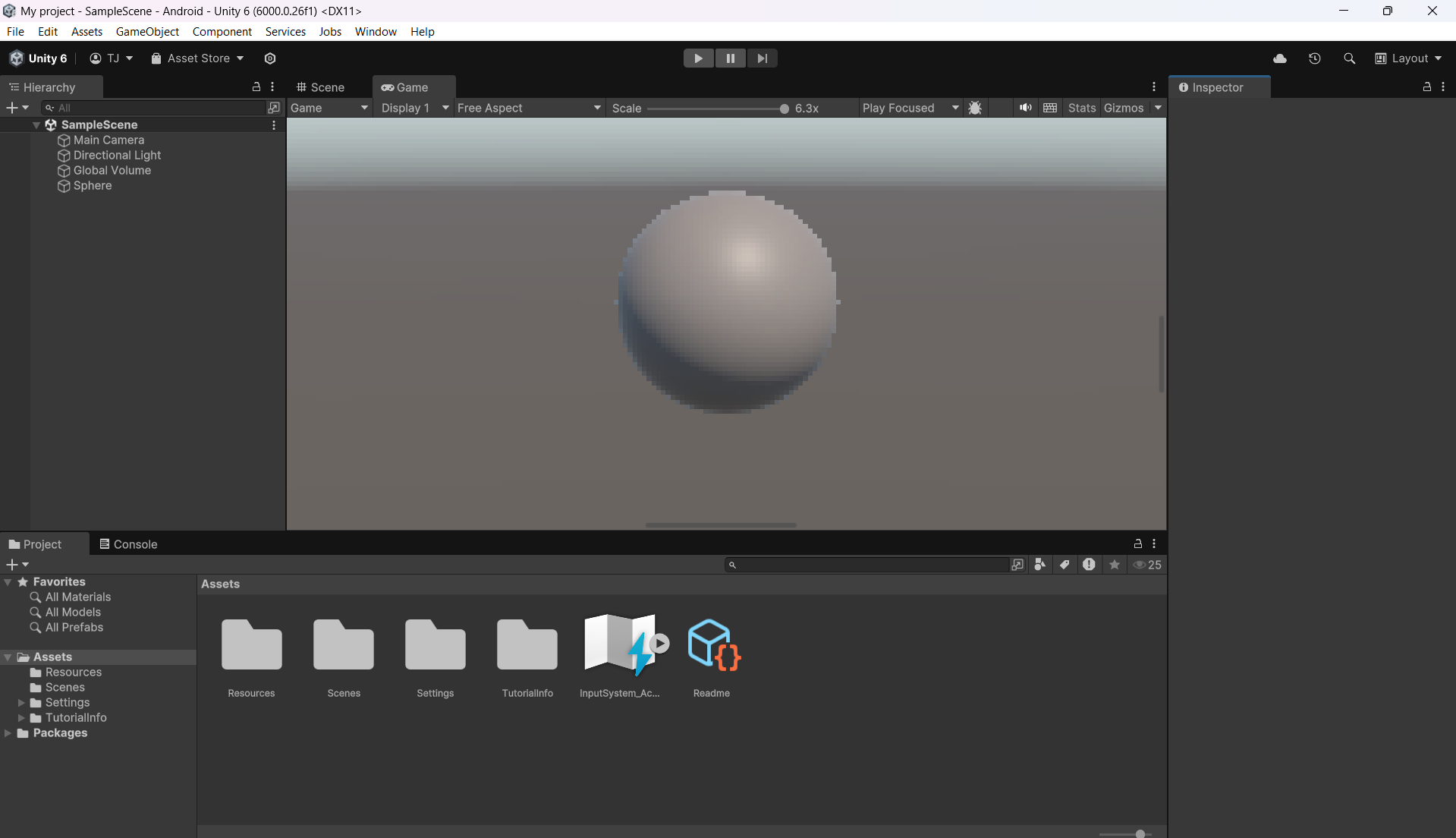Image resolution: width=1456 pixels, height=838 pixels.
Task: Open the Unity cloud services icon
Action: [x=1279, y=58]
